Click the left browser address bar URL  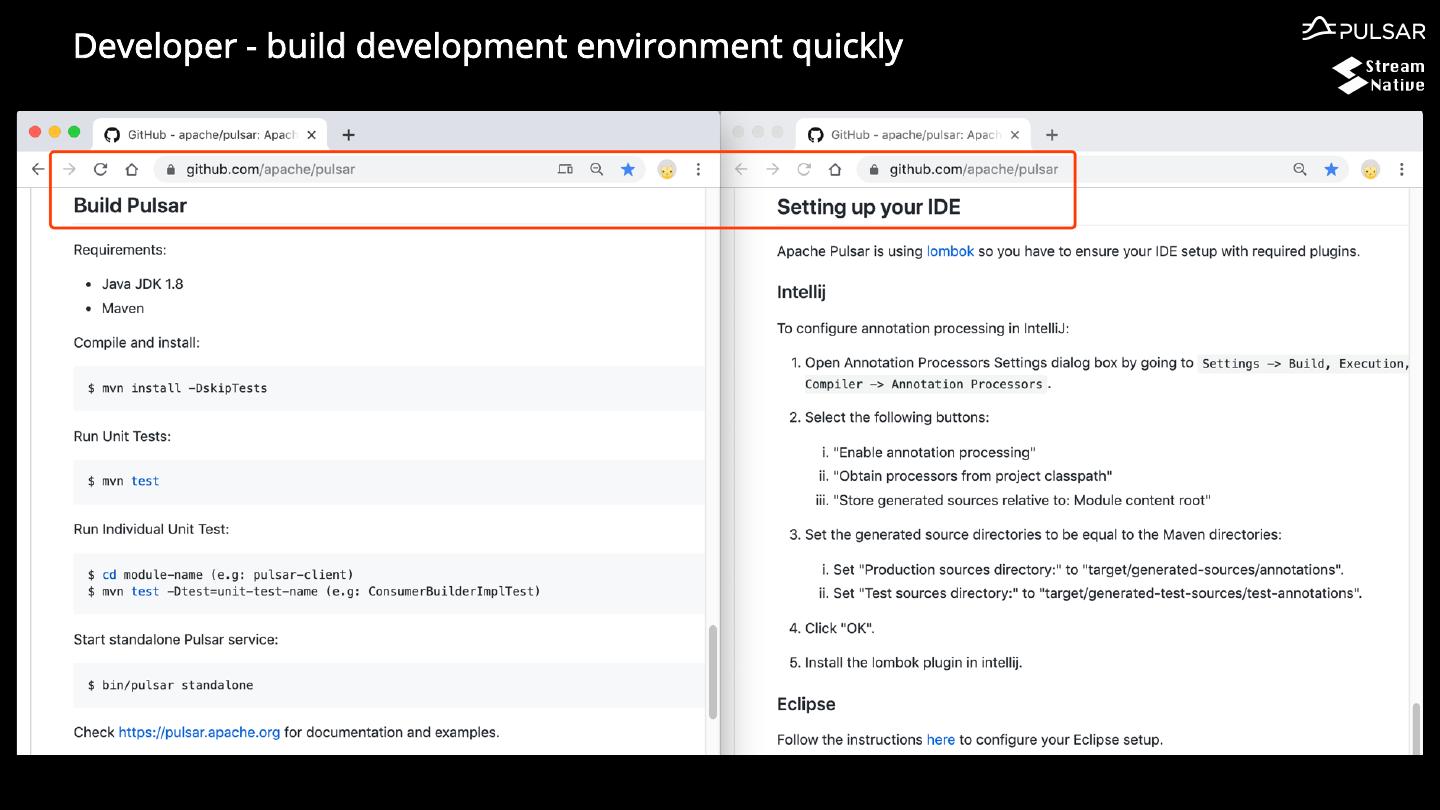(270, 170)
